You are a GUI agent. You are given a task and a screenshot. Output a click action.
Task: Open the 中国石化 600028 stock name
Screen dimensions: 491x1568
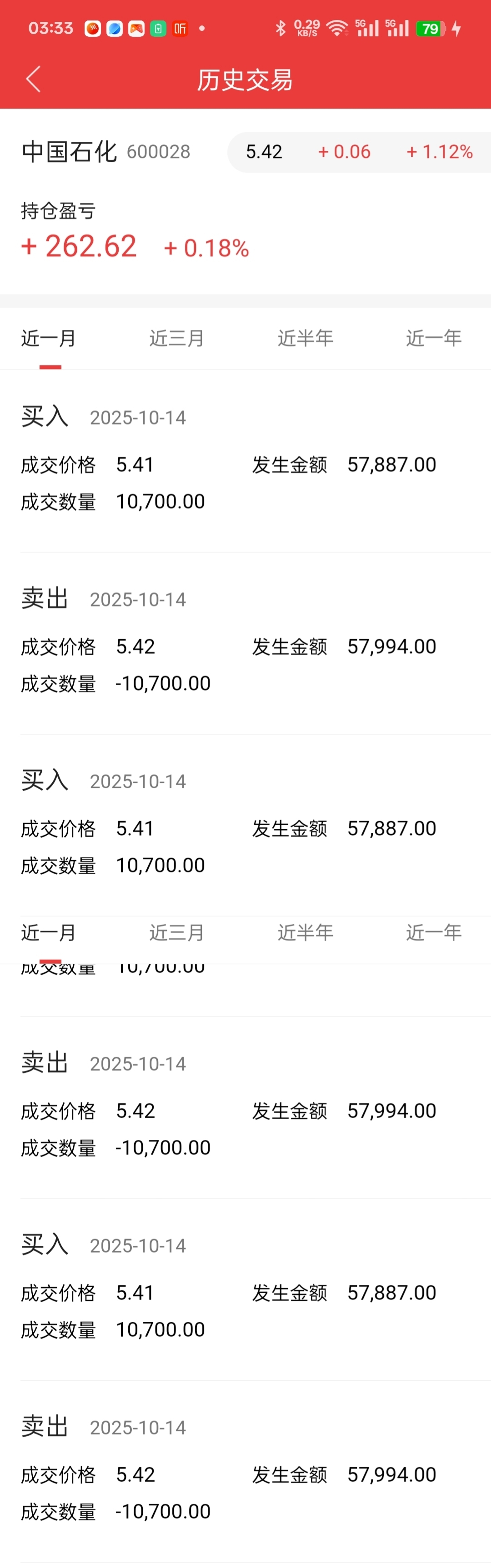click(x=106, y=152)
